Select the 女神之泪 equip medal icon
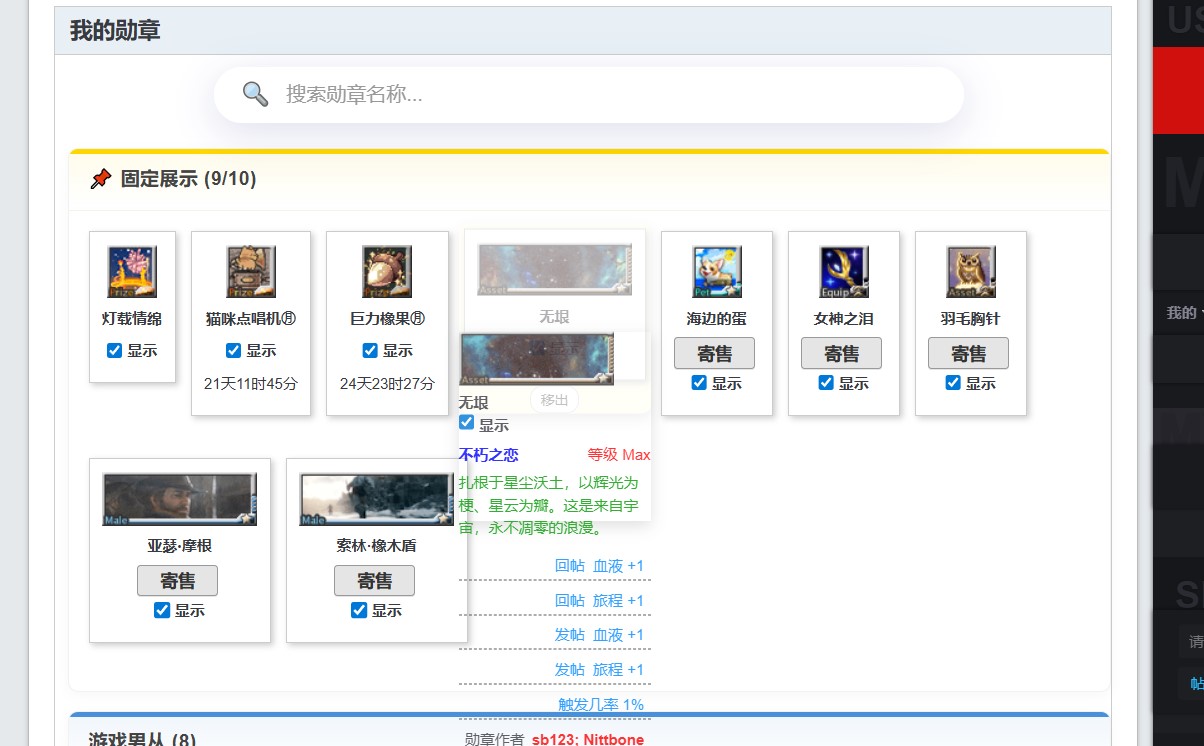 [x=844, y=272]
